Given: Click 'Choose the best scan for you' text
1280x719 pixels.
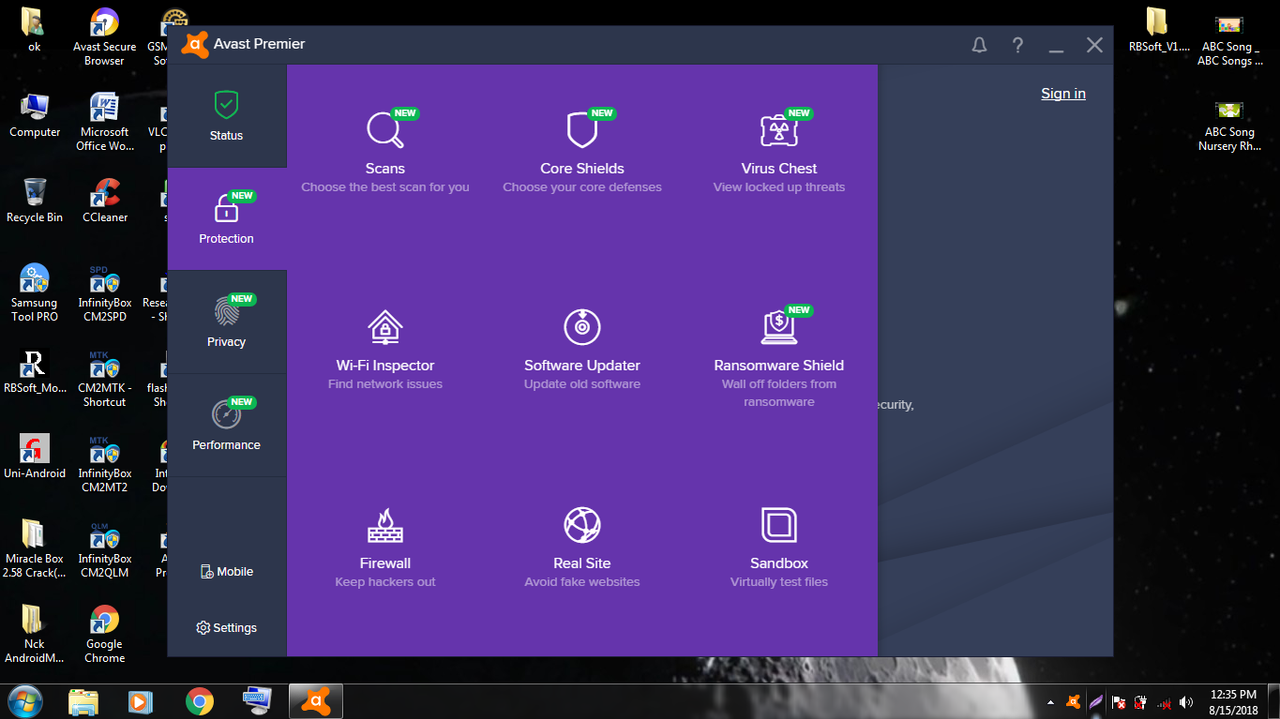Looking at the screenshot, I should pyautogui.click(x=385, y=187).
